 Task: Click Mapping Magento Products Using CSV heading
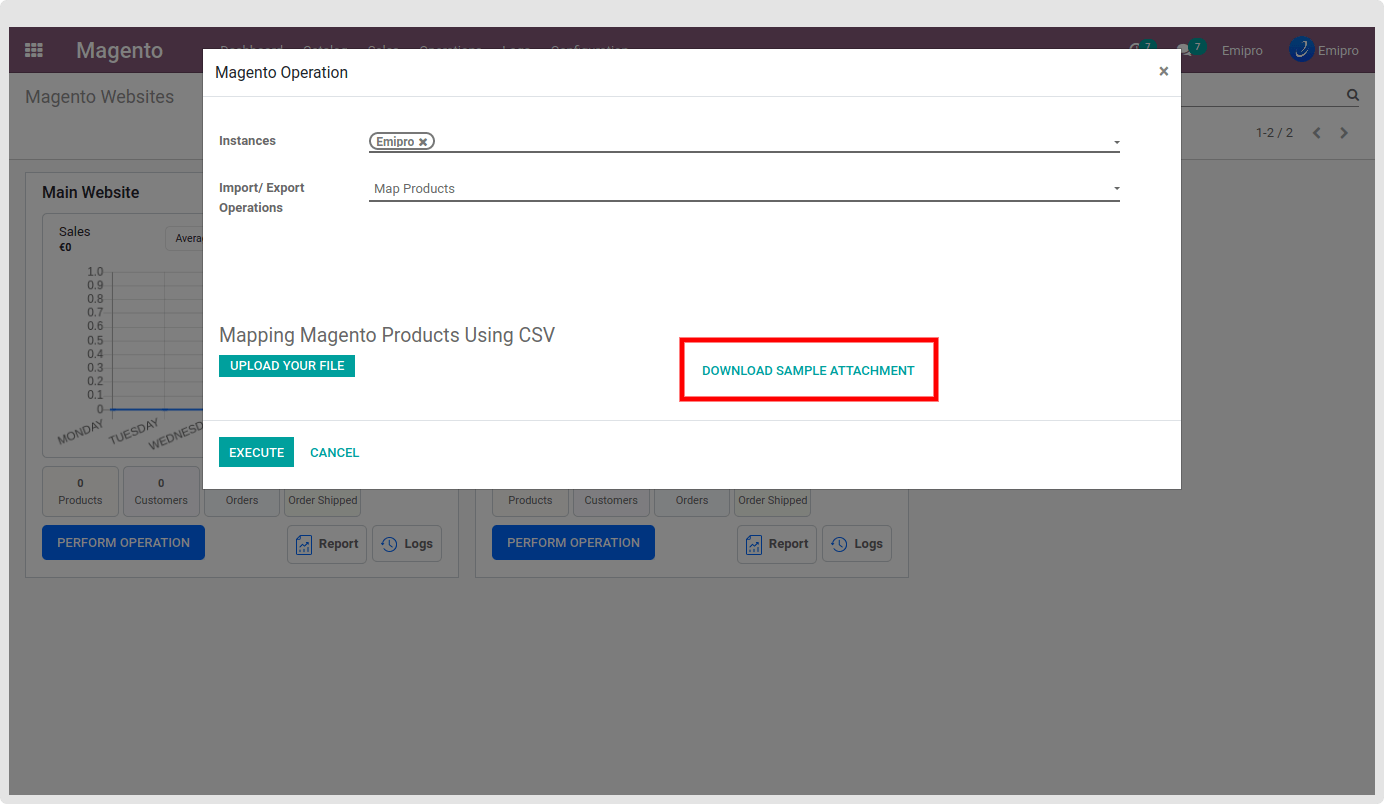(x=387, y=335)
